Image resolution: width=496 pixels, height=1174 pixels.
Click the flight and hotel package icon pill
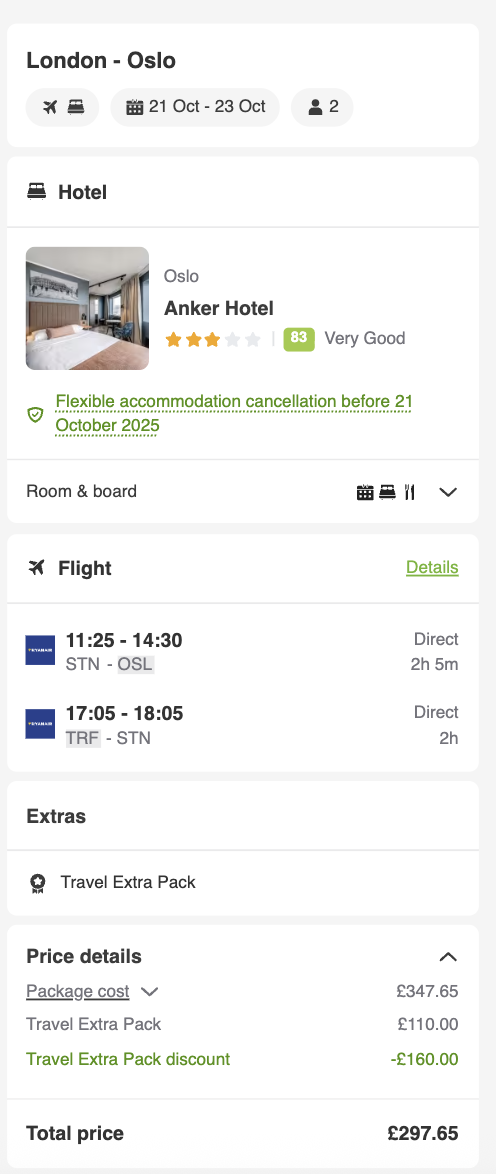tap(62, 107)
